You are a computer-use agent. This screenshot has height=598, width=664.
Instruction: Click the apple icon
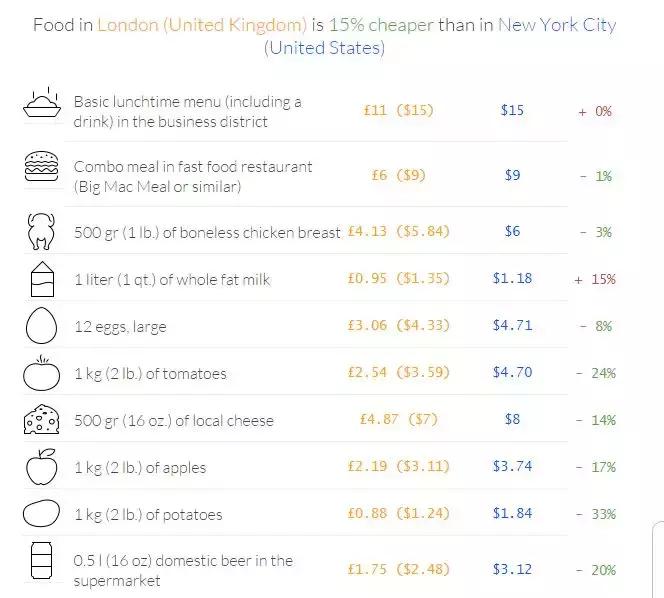40,466
